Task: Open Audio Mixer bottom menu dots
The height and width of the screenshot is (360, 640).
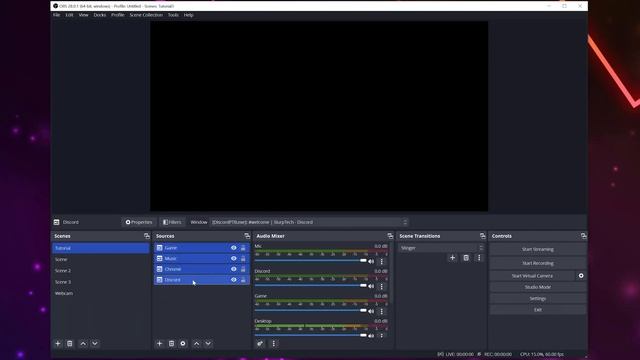Action: (273, 344)
